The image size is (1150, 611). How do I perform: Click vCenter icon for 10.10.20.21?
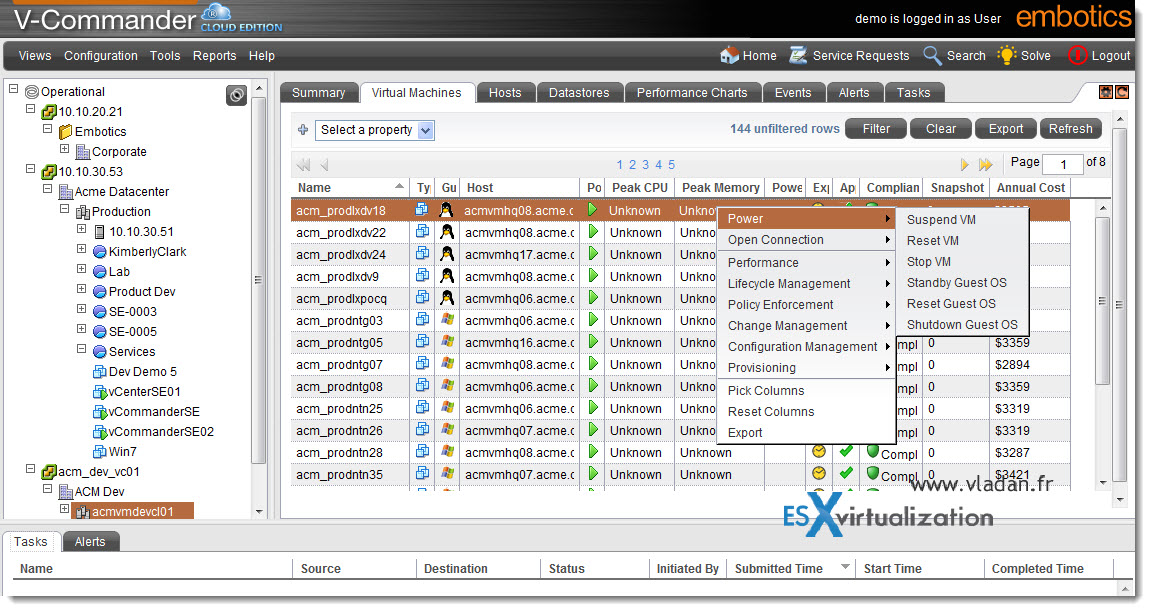coord(49,111)
